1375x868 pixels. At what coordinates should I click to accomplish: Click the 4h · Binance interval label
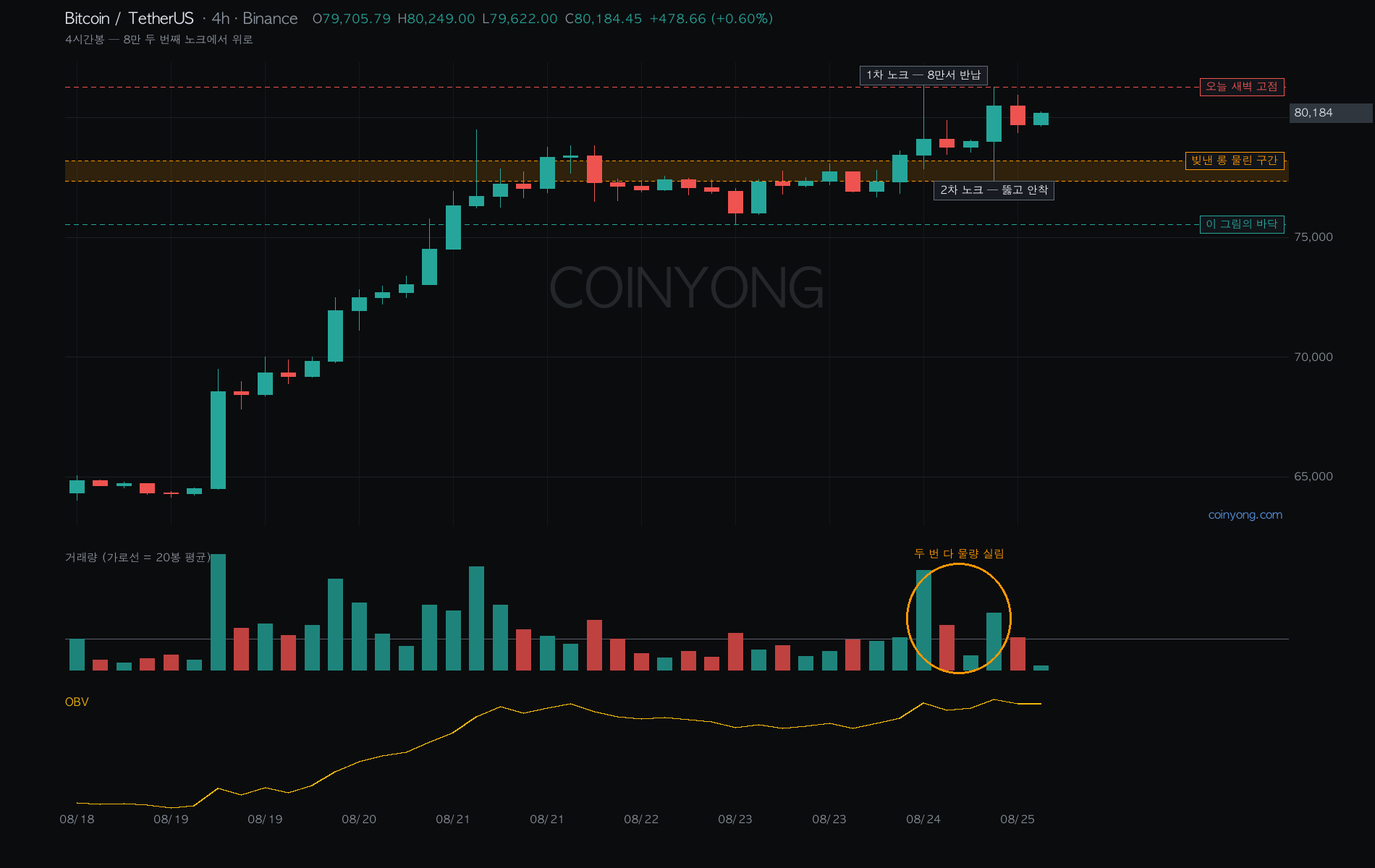click(x=255, y=19)
